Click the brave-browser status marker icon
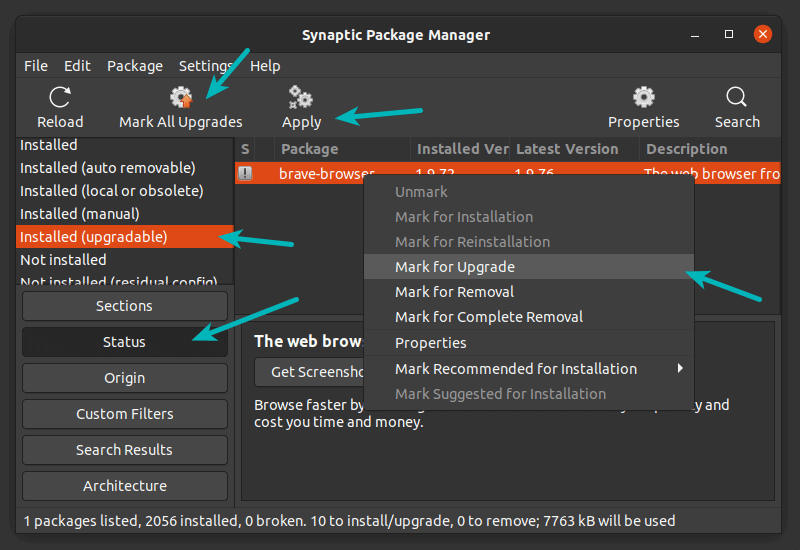800x550 pixels. [245, 173]
